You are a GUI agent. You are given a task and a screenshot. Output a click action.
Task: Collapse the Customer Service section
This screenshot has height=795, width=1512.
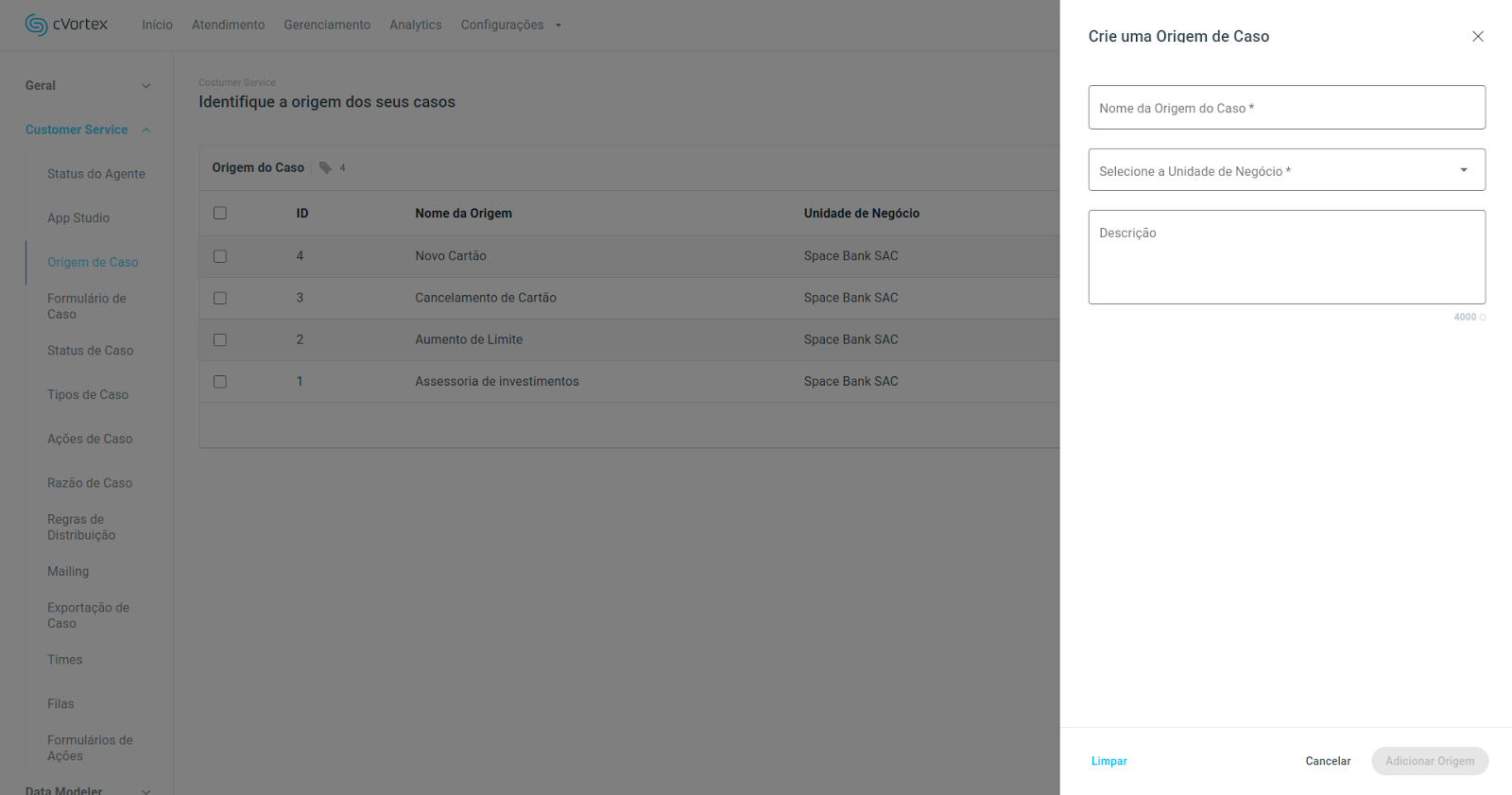tap(146, 130)
